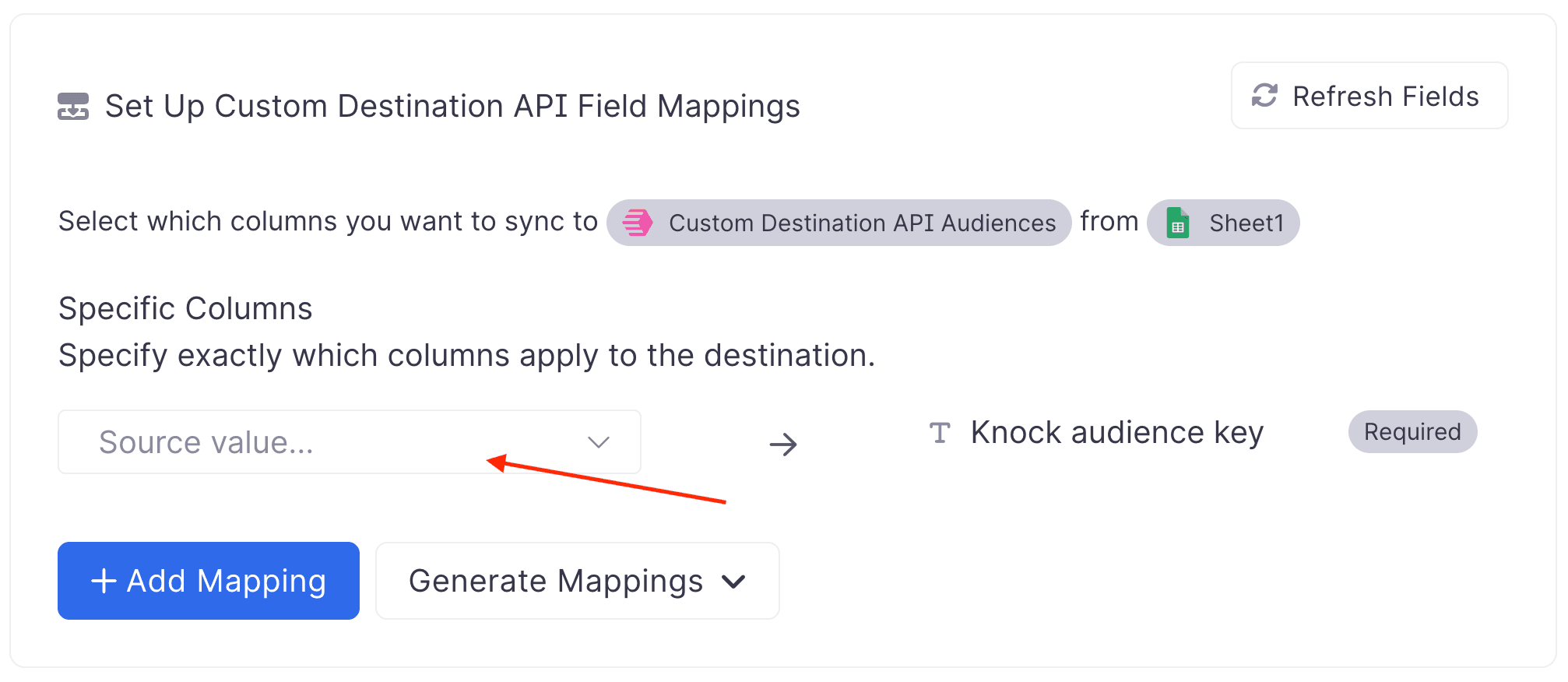Click the Refresh Fields button

click(x=1369, y=95)
